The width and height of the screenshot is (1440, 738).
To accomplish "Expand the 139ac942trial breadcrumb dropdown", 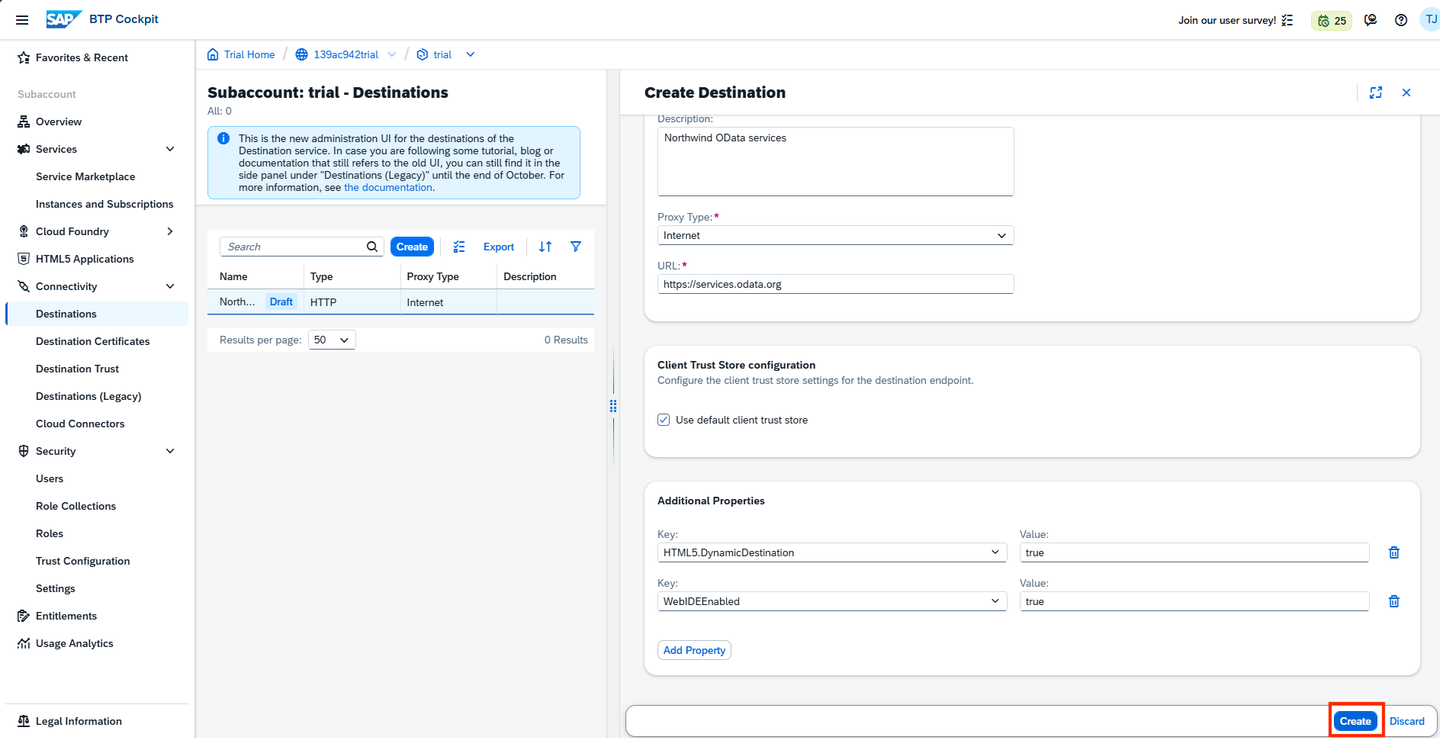I will click(392, 55).
